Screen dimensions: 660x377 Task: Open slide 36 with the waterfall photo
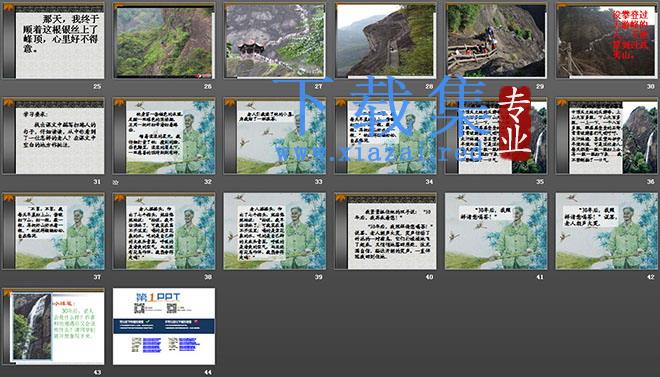(607, 136)
